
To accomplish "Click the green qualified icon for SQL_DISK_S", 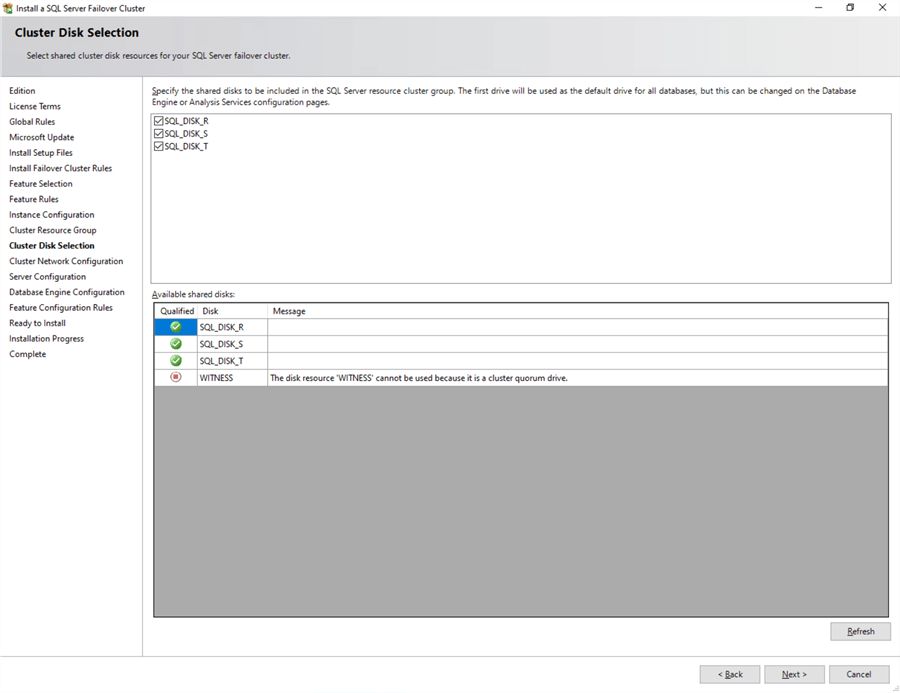I will [x=176, y=343].
